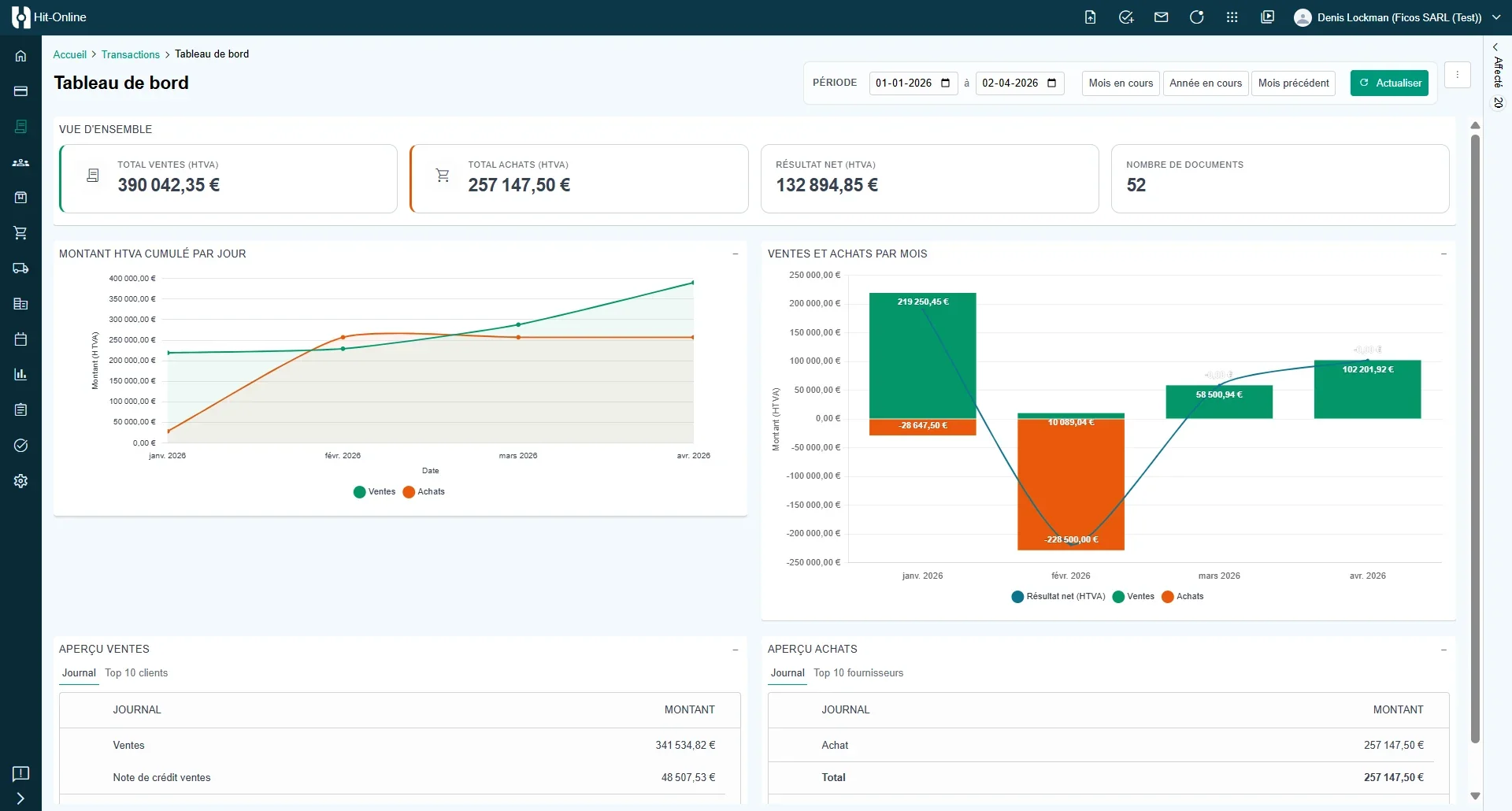Open the mail envelope icon in header
The image size is (1512, 811).
(x=1162, y=17)
